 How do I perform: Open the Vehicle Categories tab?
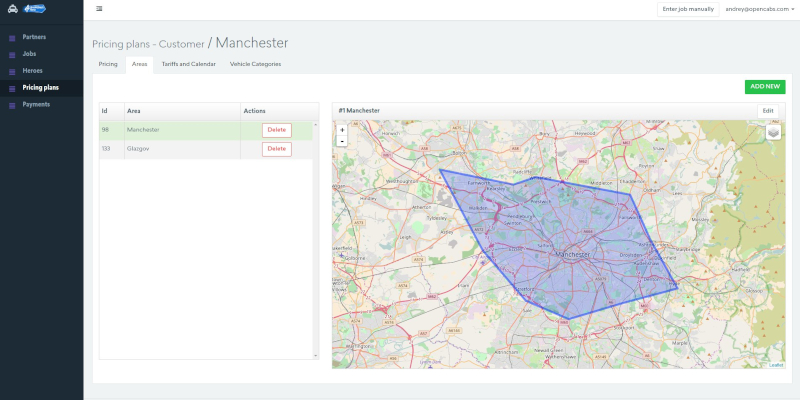(255, 64)
